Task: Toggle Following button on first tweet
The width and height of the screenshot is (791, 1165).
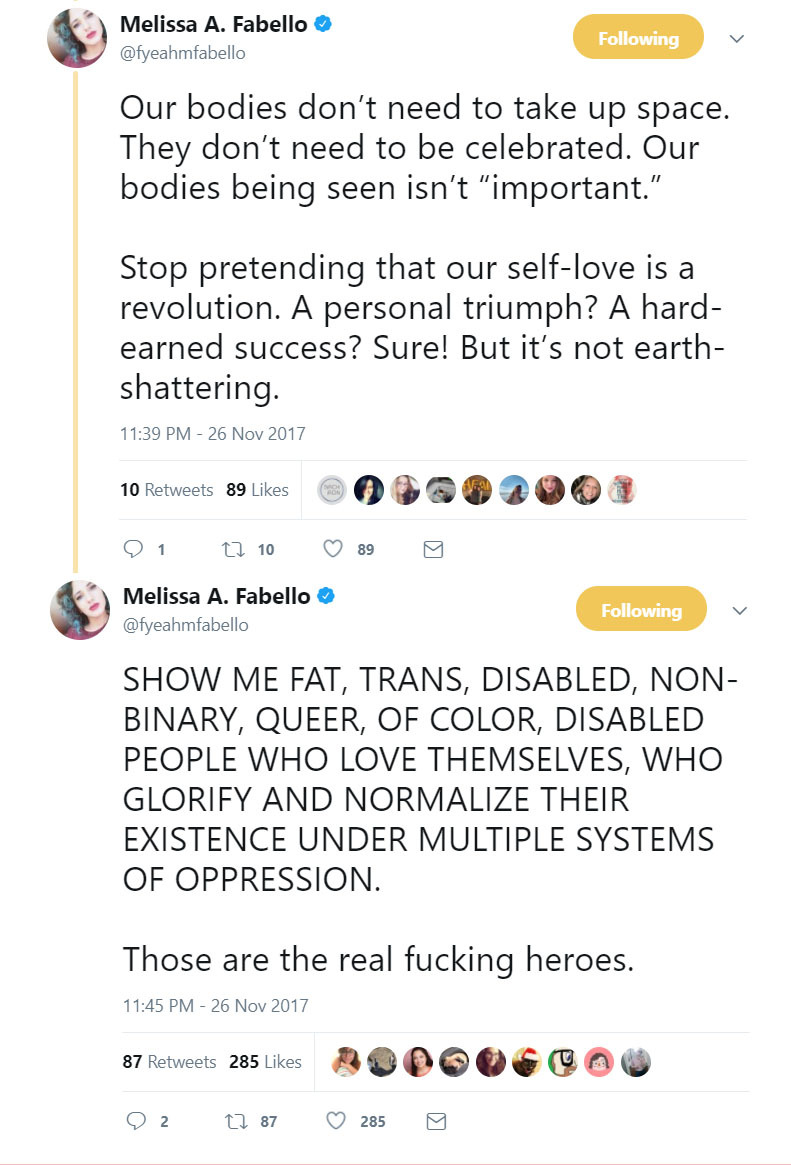Action: (x=638, y=39)
